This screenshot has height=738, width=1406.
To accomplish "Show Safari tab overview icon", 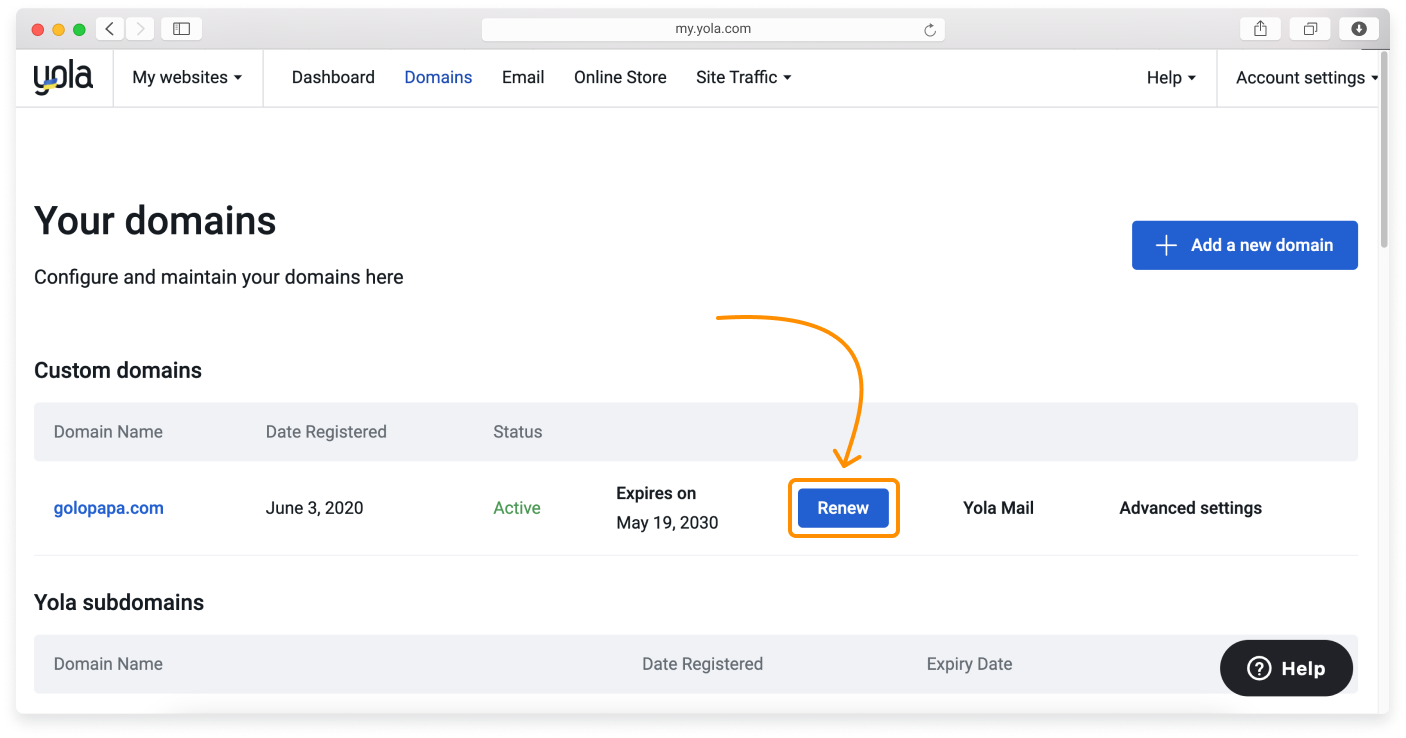I will click(x=1309, y=29).
